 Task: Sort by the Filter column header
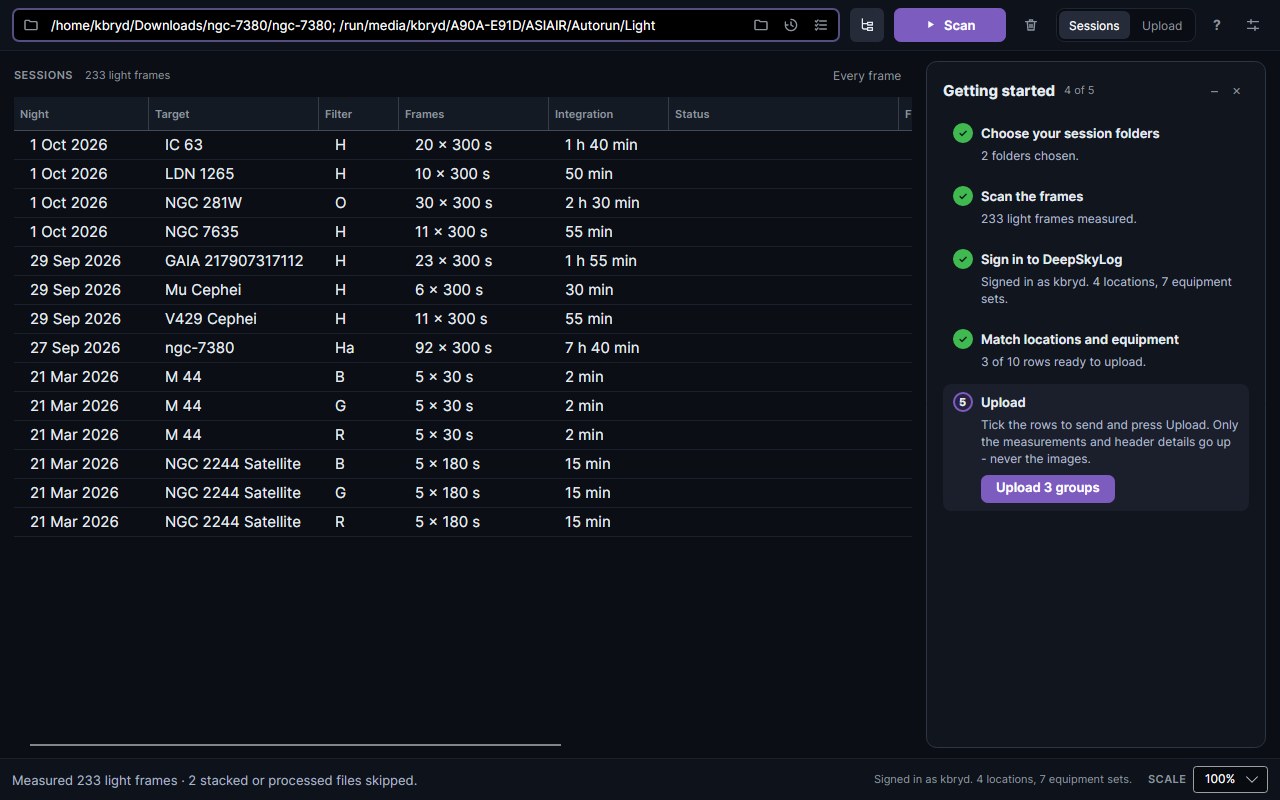point(359,114)
